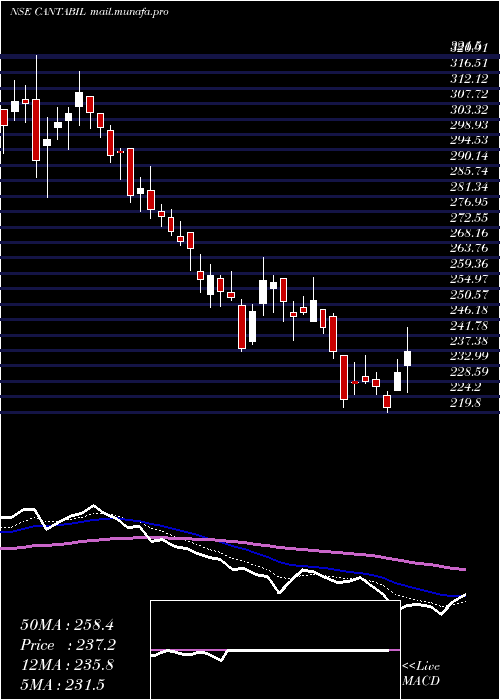
Task: Select the Price : 237.2 legend entry
Action: [x=68, y=645]
